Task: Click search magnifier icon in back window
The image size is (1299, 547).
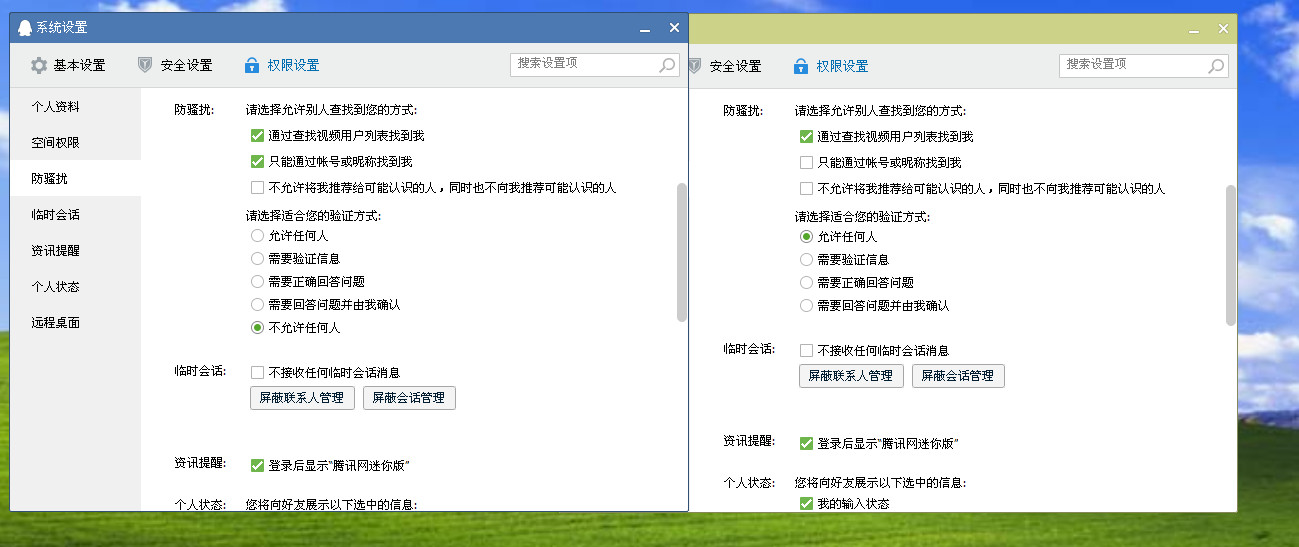Action: click(1216, 66)
